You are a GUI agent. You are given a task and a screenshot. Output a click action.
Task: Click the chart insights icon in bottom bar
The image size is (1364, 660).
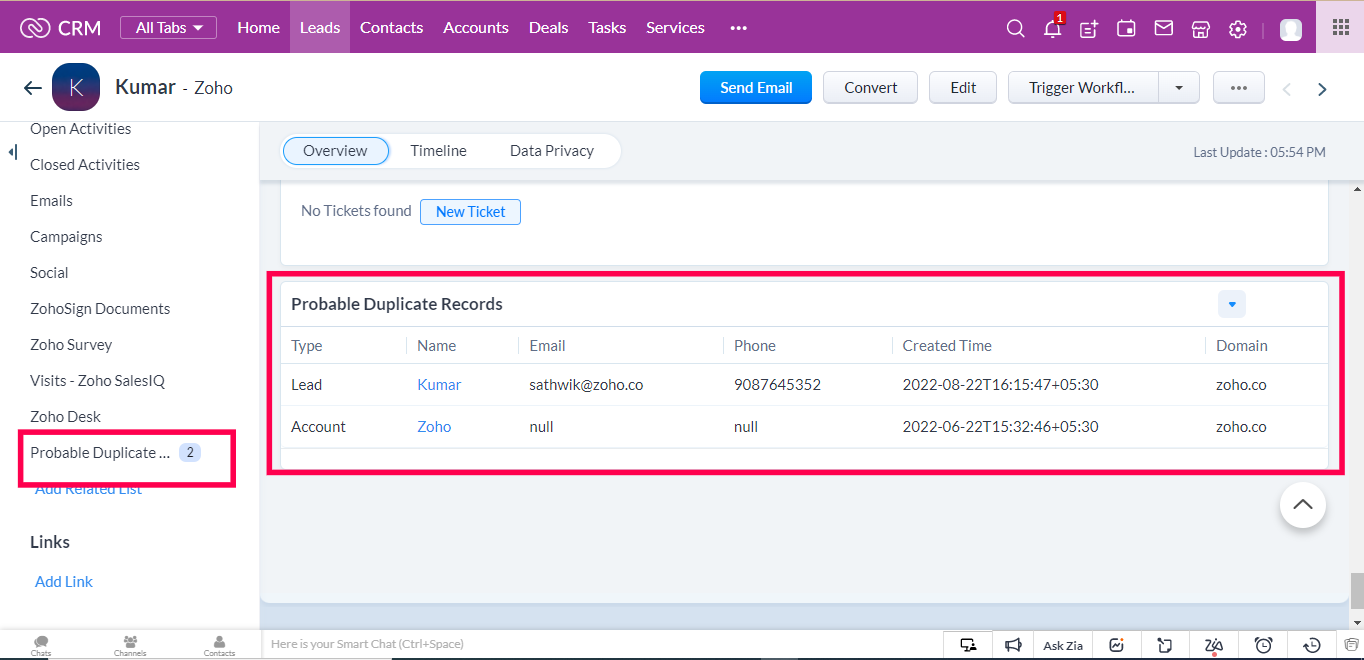(1117, 645)
